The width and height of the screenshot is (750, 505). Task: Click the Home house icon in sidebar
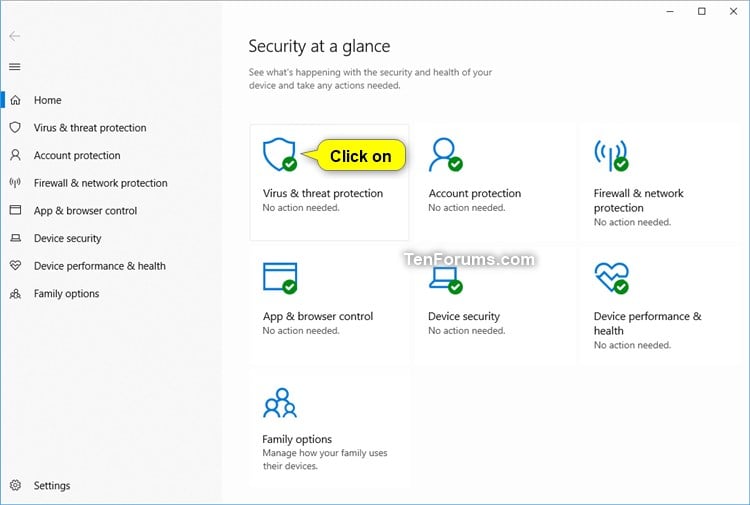15,100
